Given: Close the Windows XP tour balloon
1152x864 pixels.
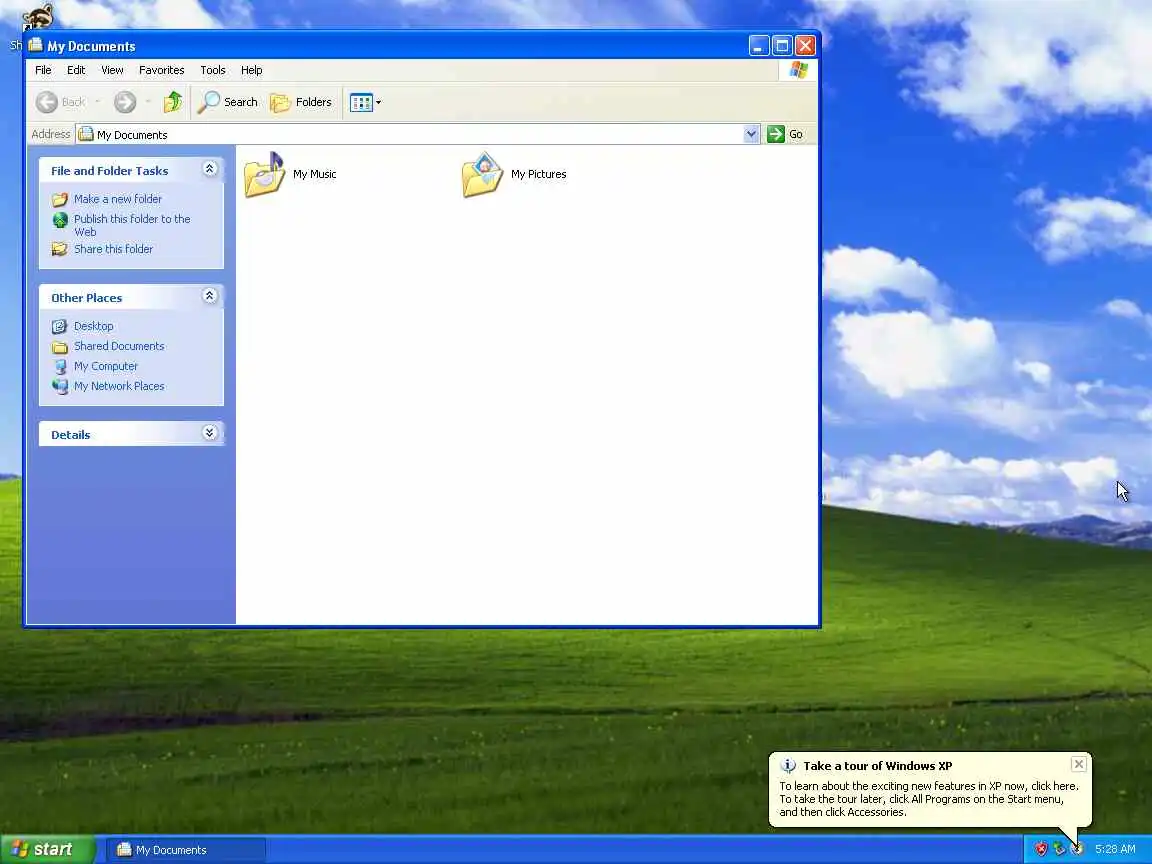Looking at the screenshot, I should tap(1079, 764).
